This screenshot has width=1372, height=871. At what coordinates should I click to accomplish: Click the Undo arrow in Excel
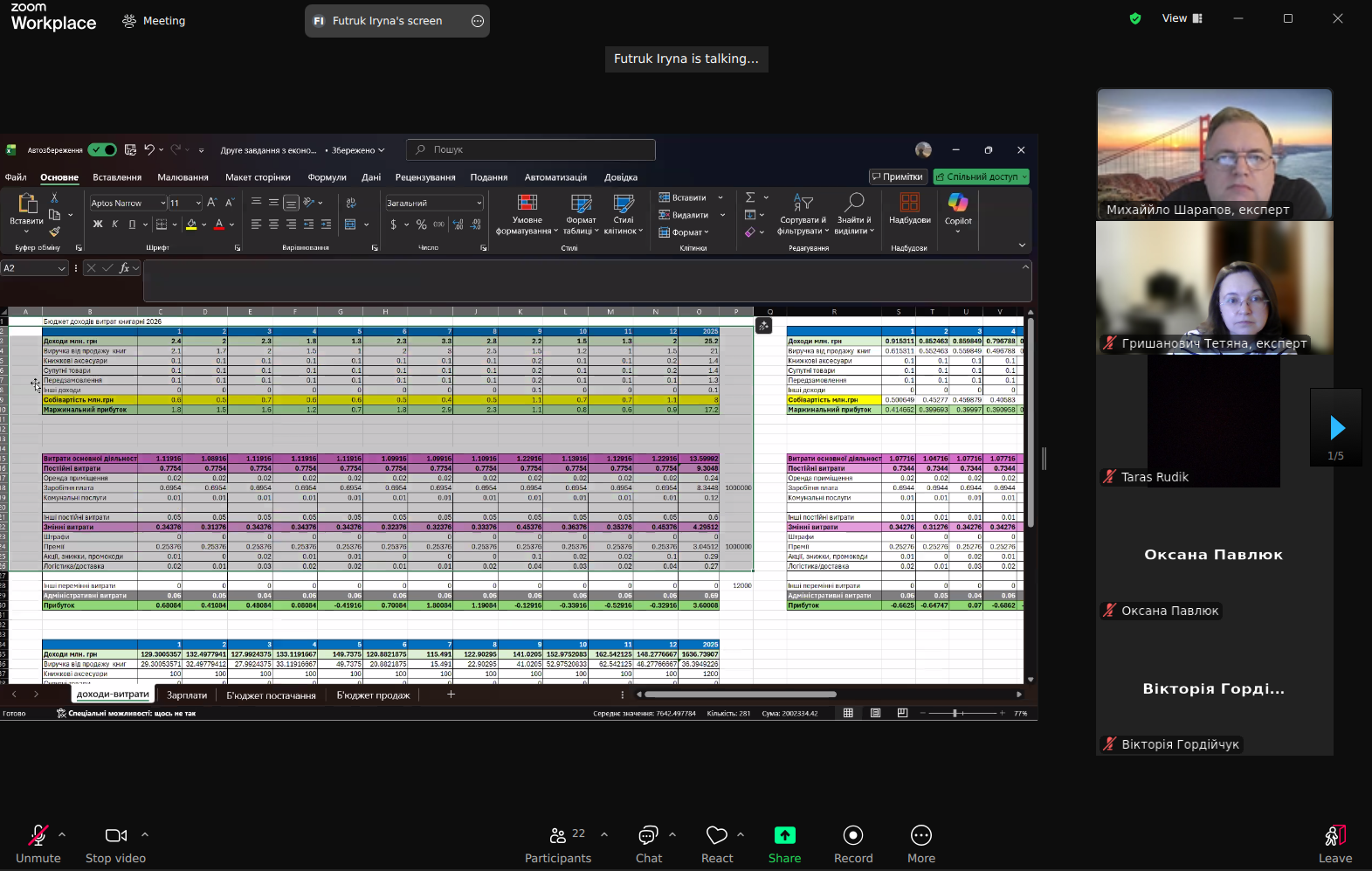click(149, 149)
